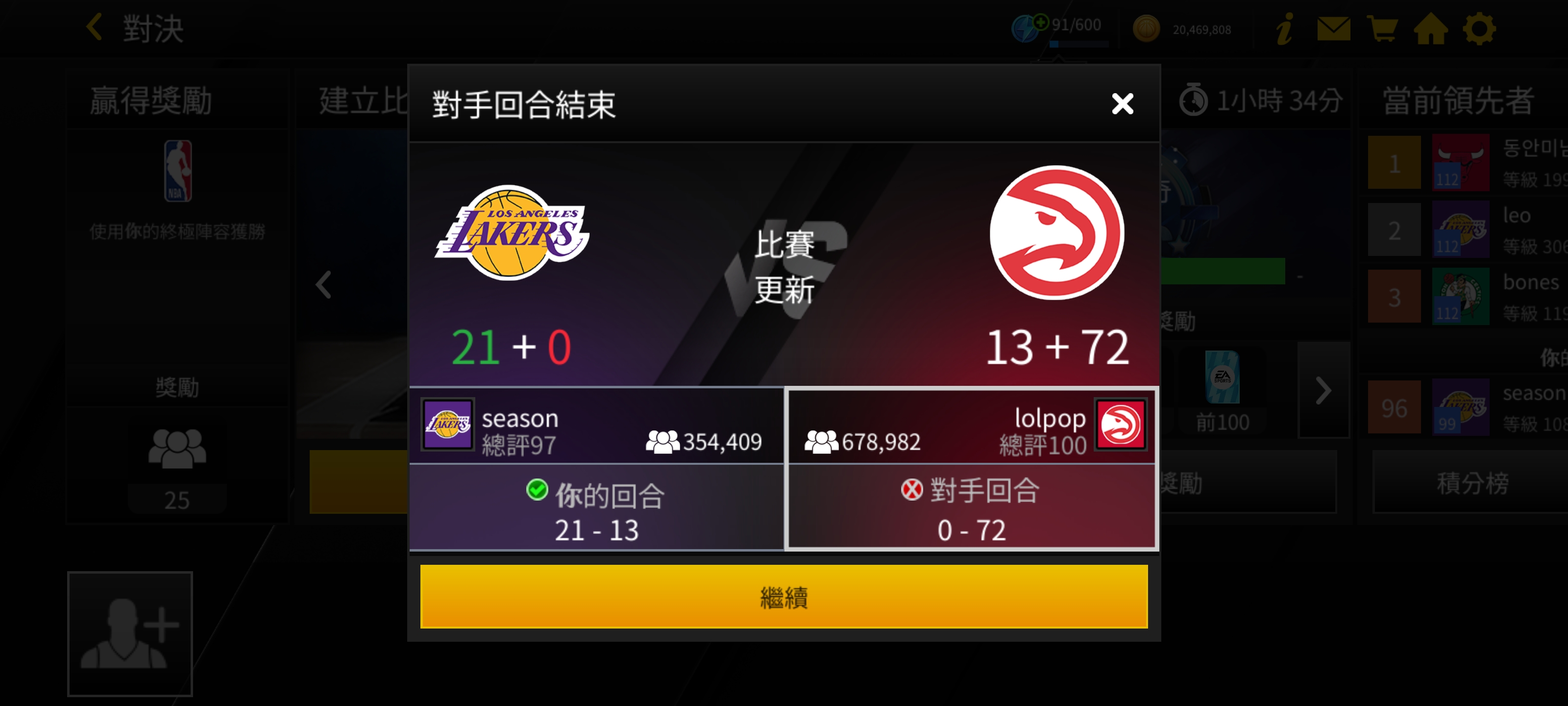Click the add player silhouette icon
The image size is (1568, 706).
[x=130, y=633]
